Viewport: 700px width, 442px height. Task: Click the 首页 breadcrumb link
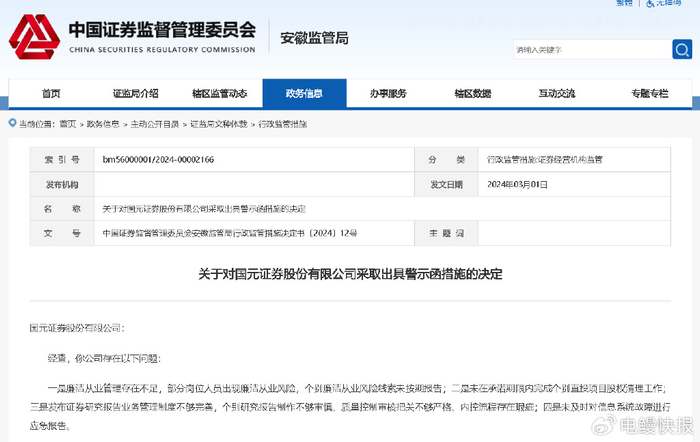click(68, 124)
